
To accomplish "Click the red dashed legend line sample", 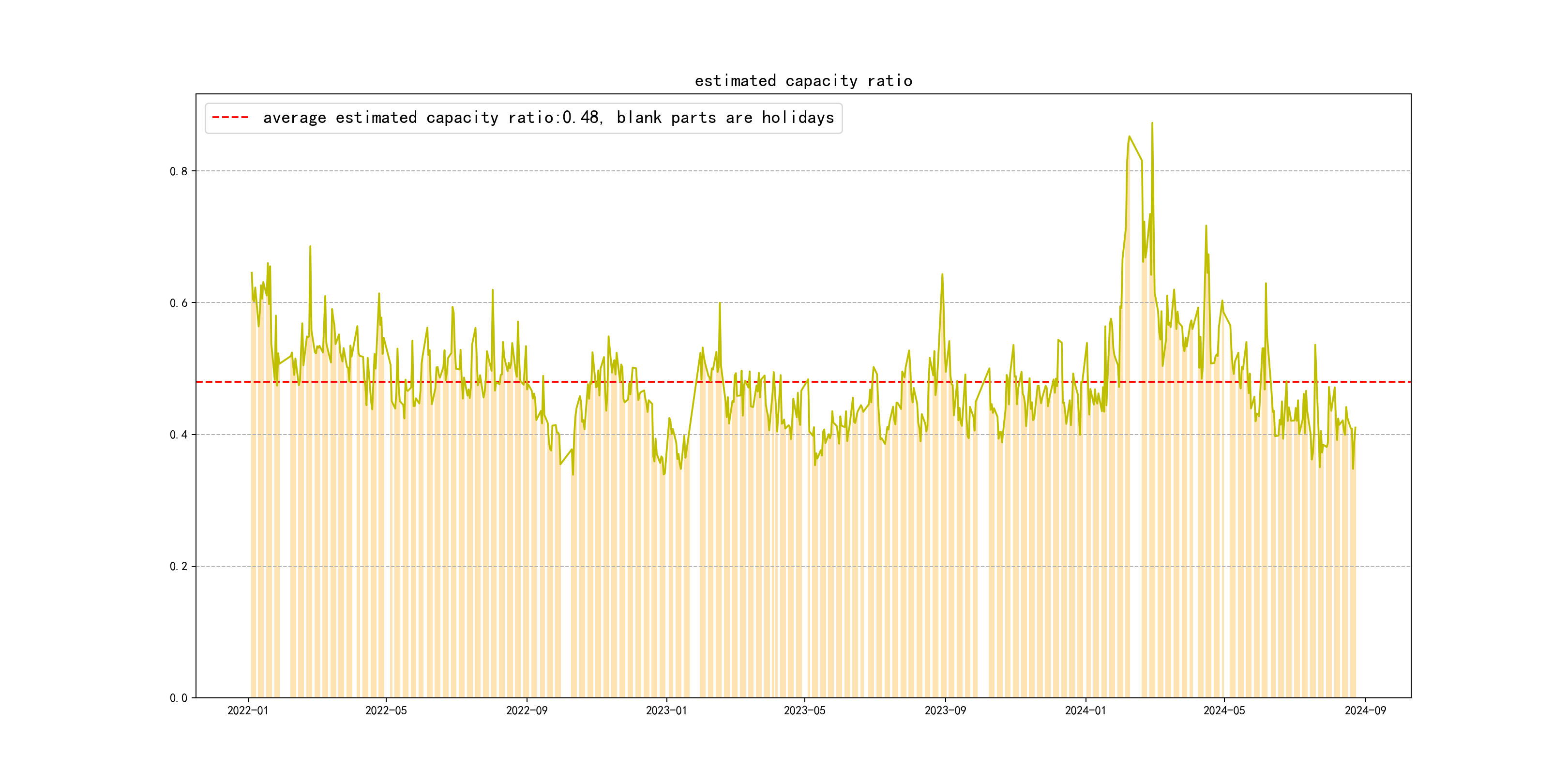I will point(230,118).
